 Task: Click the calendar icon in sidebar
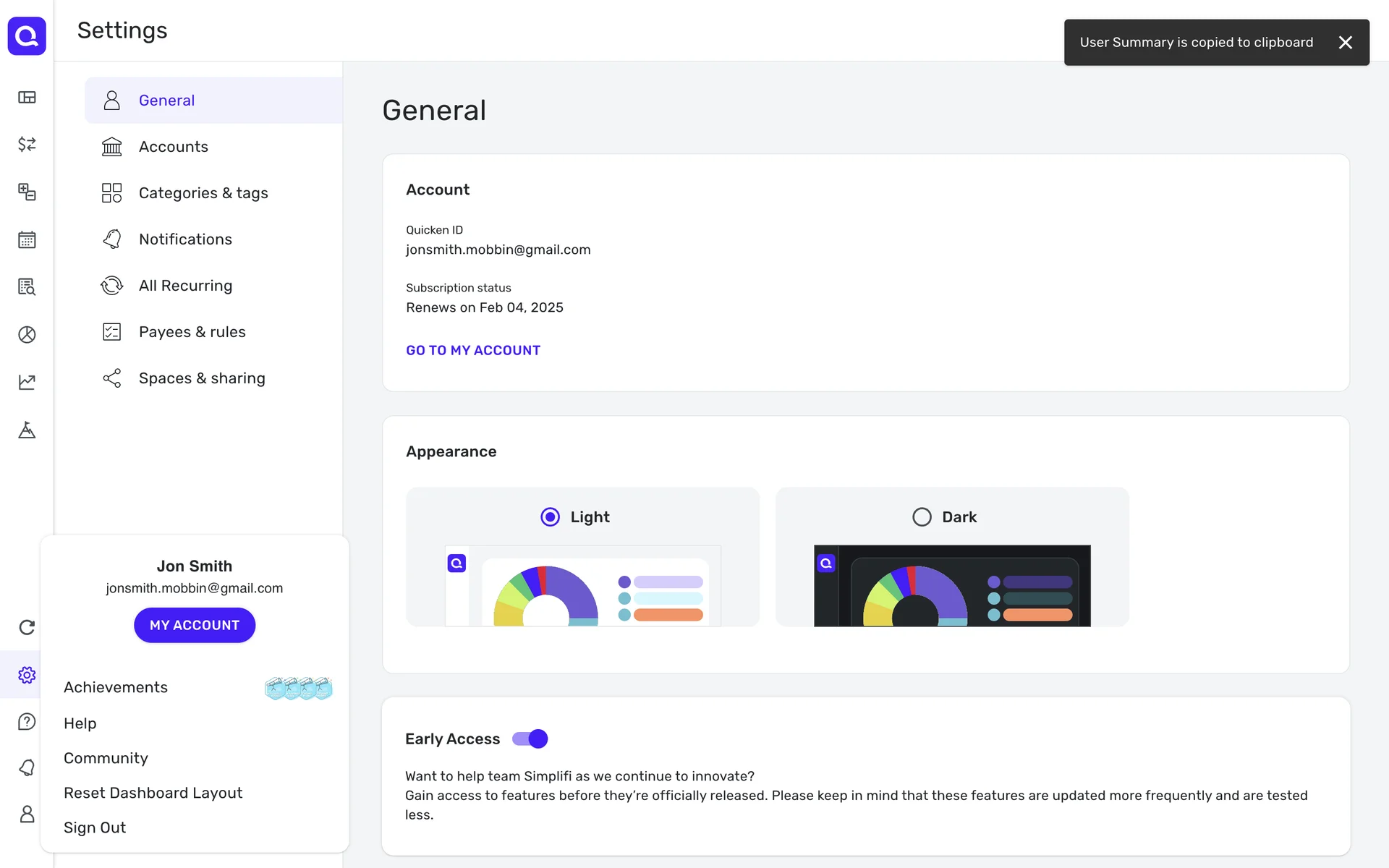27,239
